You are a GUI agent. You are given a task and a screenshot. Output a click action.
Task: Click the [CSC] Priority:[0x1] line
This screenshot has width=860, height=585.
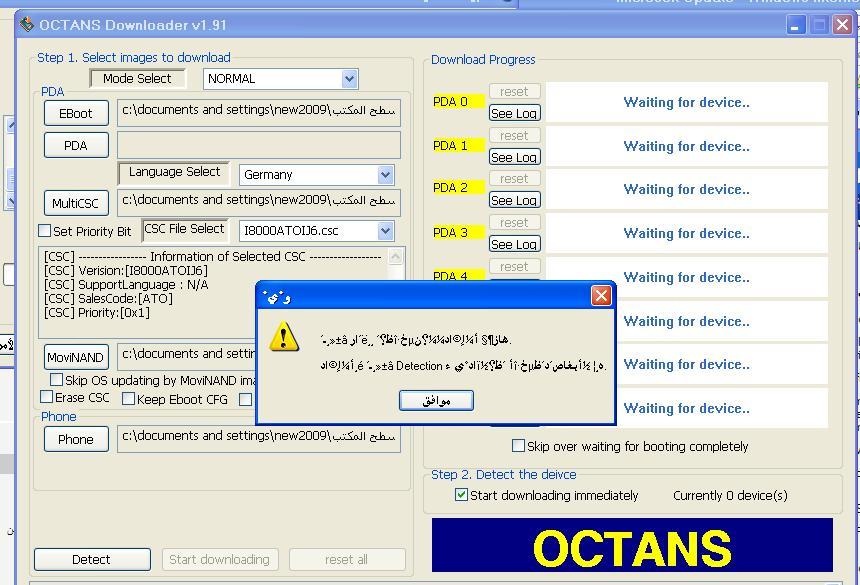[97, 313]
